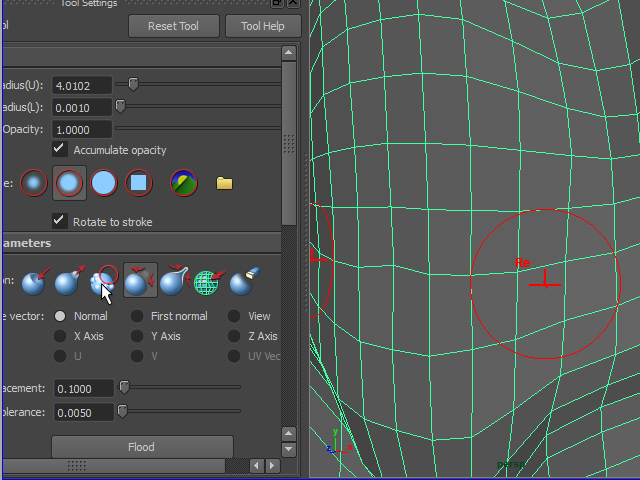Select the green-mesh Slide sculpt operation
The width and height of the screenshot is (640, 480).
(x=208, y=283)
